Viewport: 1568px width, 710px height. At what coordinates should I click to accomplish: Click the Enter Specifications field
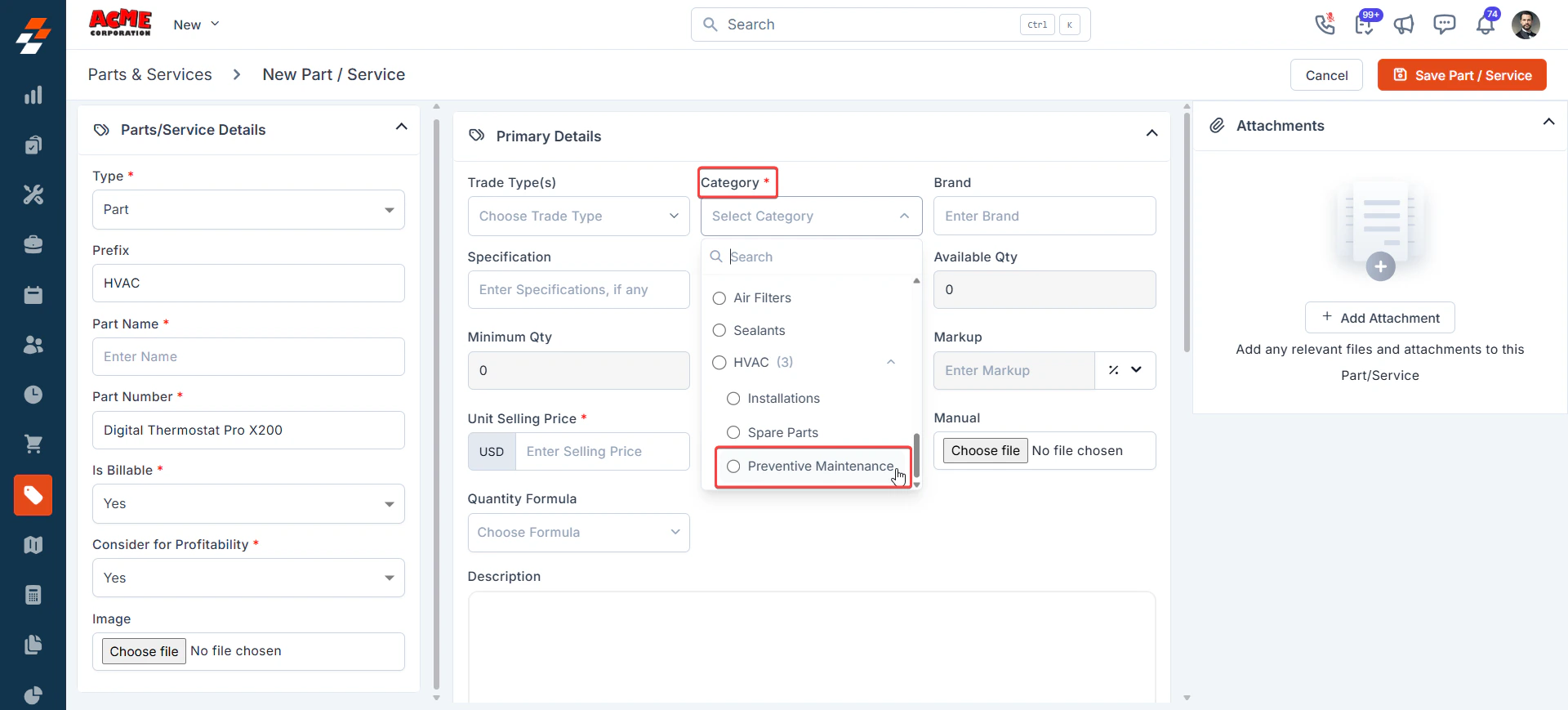click(578, 290)
